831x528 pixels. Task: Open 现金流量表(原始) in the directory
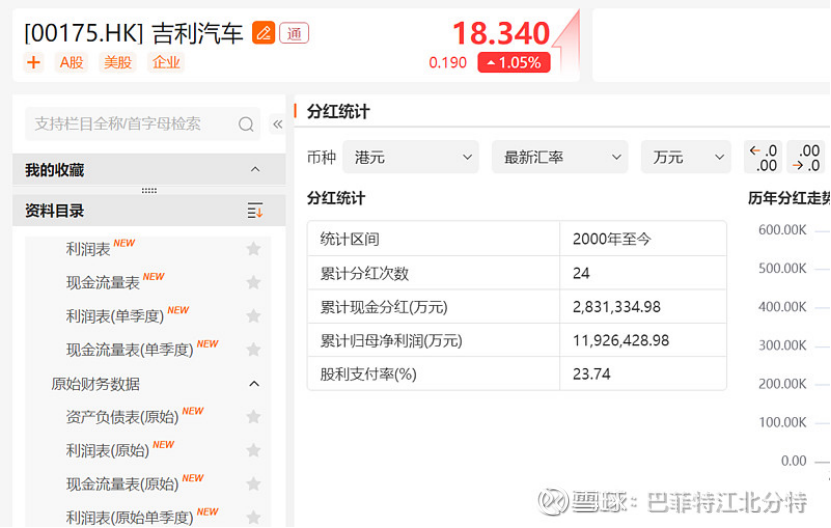[x=122, y=484]
